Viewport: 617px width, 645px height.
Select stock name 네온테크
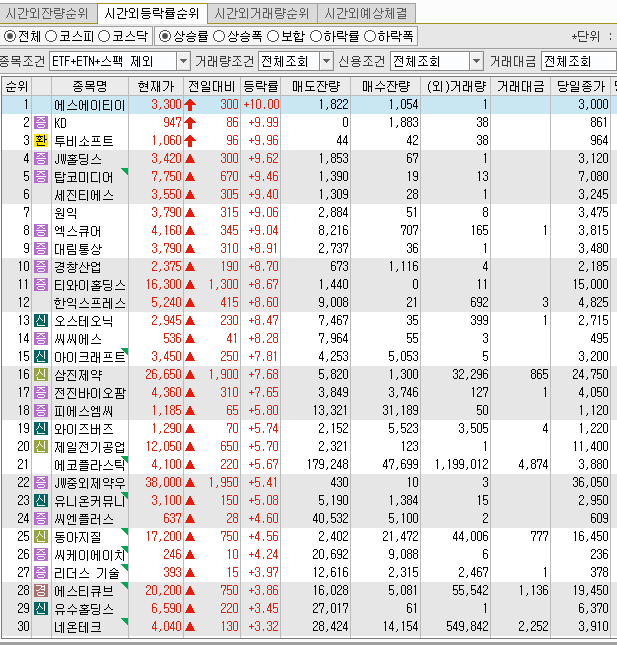(78, 627)
